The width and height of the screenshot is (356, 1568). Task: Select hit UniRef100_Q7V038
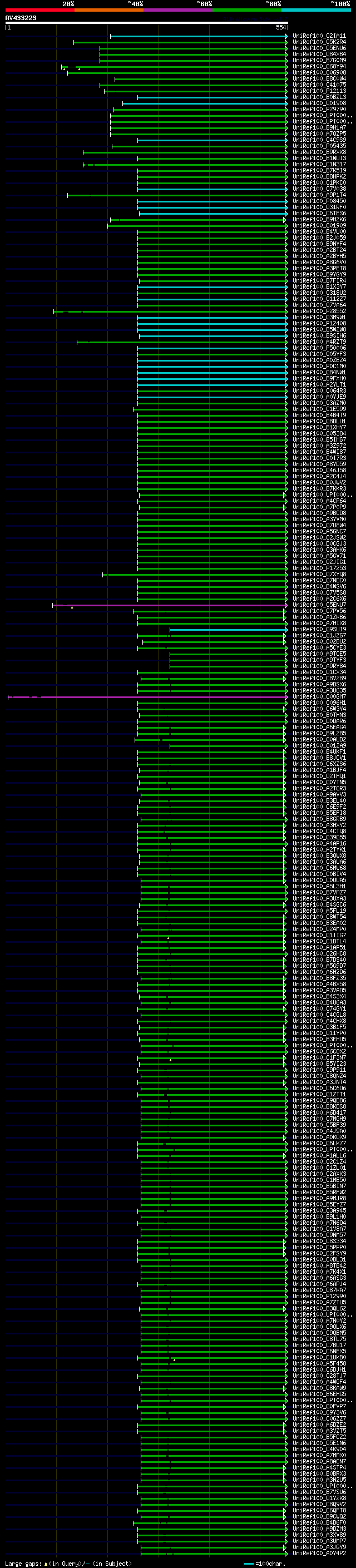coord(319,189)
